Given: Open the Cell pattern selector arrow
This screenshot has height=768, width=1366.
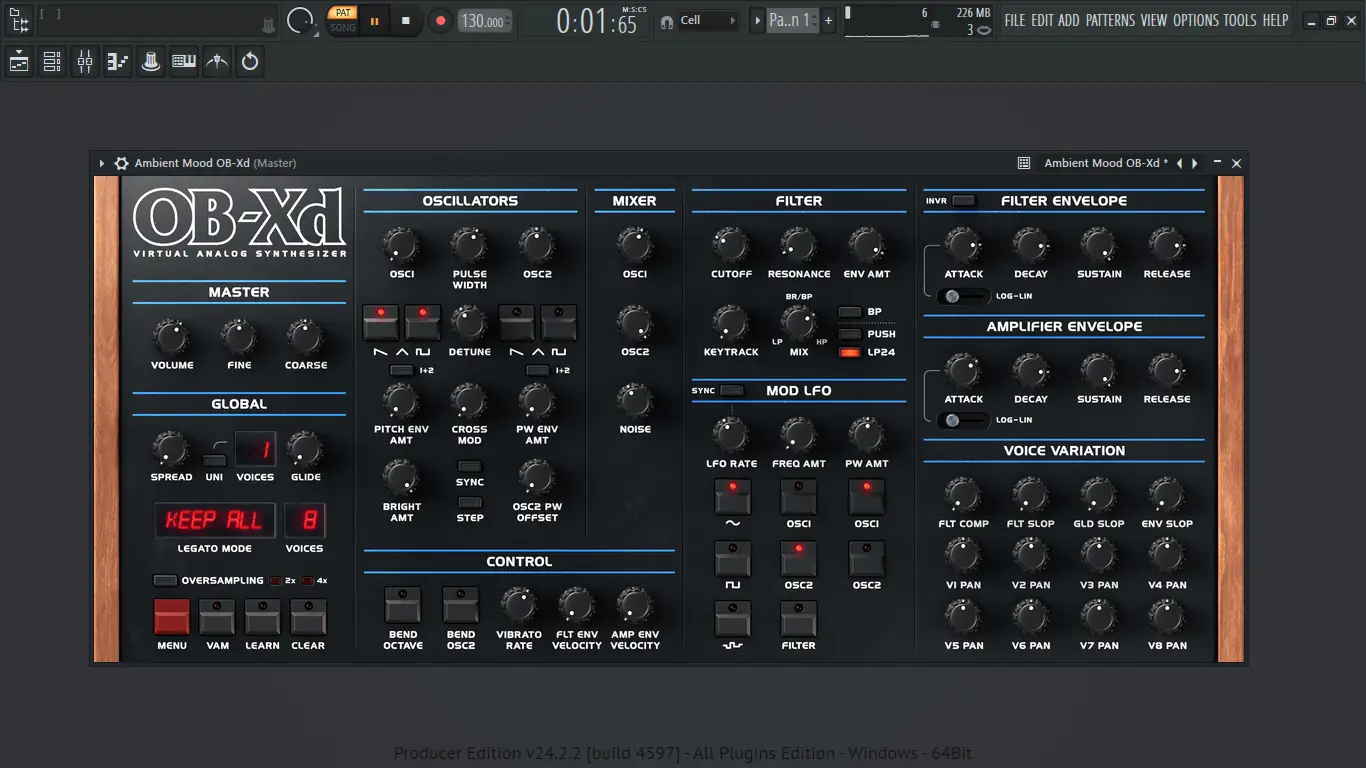Looking at the screenshot, I should [x=735, y=20].
